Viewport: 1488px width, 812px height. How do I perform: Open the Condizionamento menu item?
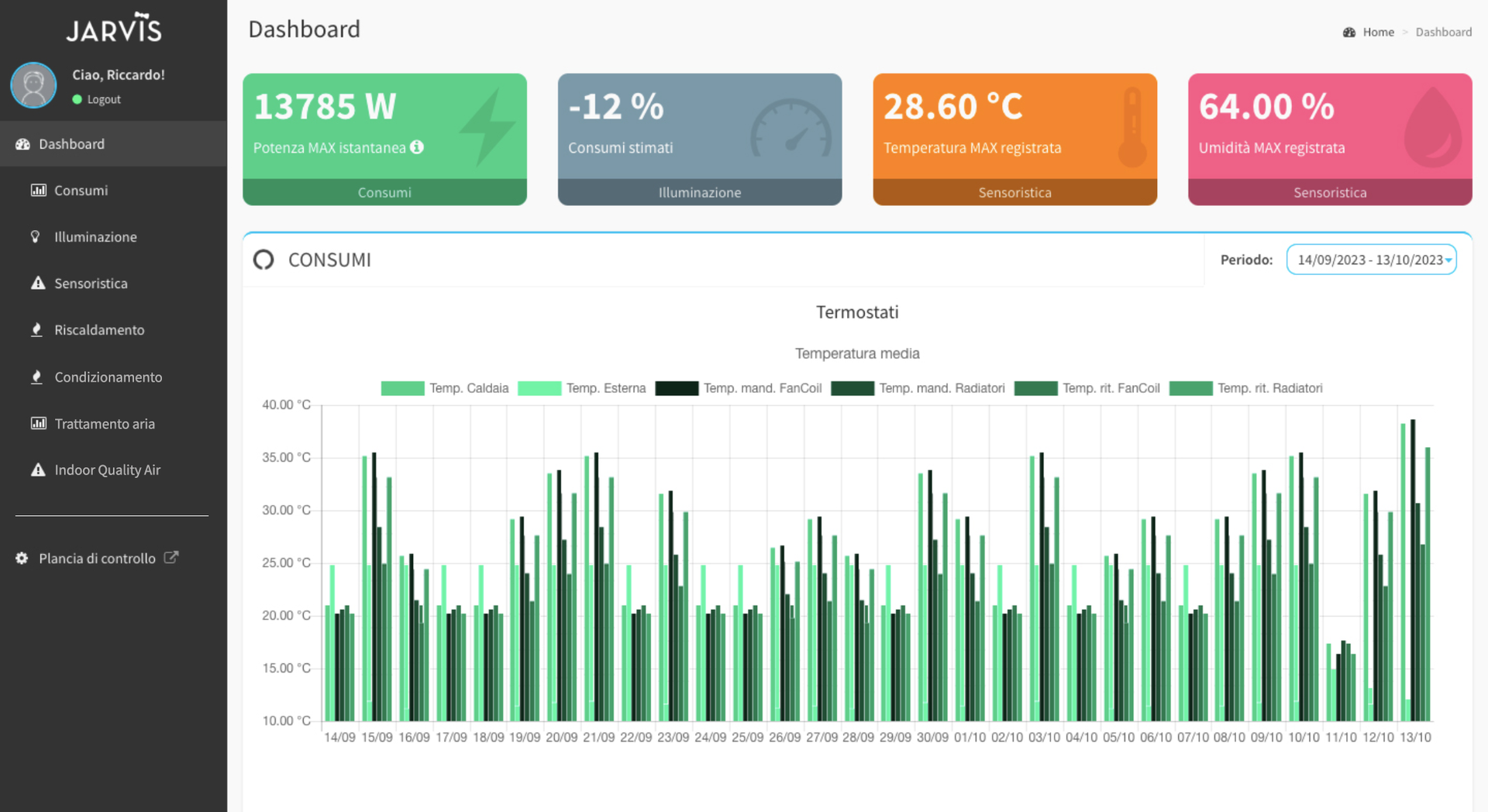108,377
